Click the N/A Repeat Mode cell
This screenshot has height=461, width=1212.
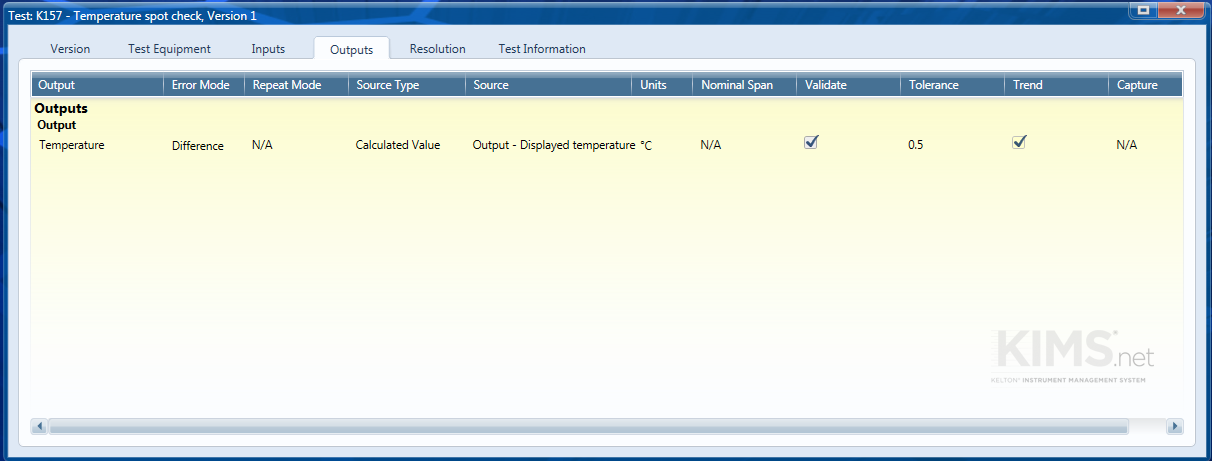262,145
